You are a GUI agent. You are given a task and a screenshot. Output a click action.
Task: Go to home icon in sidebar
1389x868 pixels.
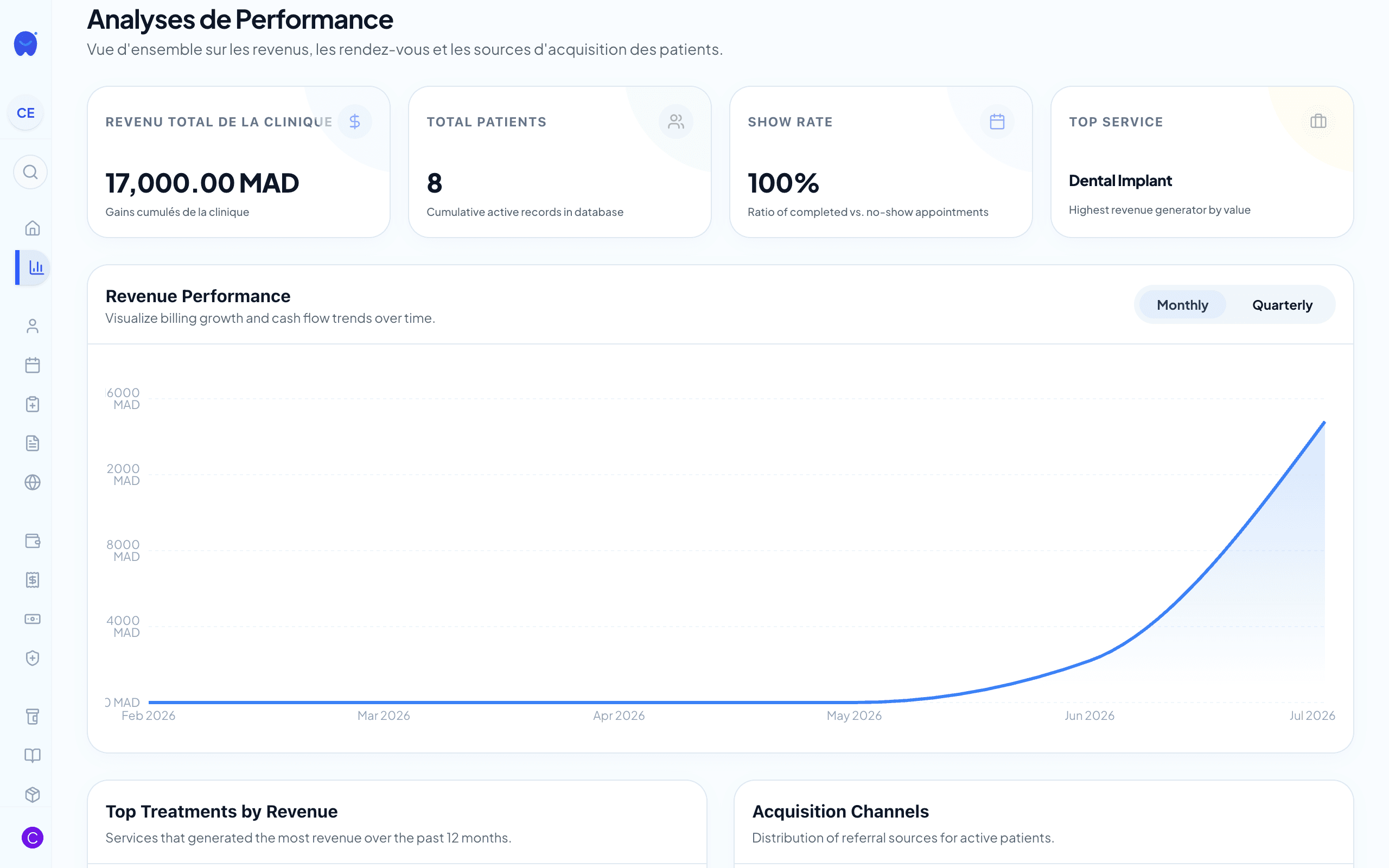(33, 228)
